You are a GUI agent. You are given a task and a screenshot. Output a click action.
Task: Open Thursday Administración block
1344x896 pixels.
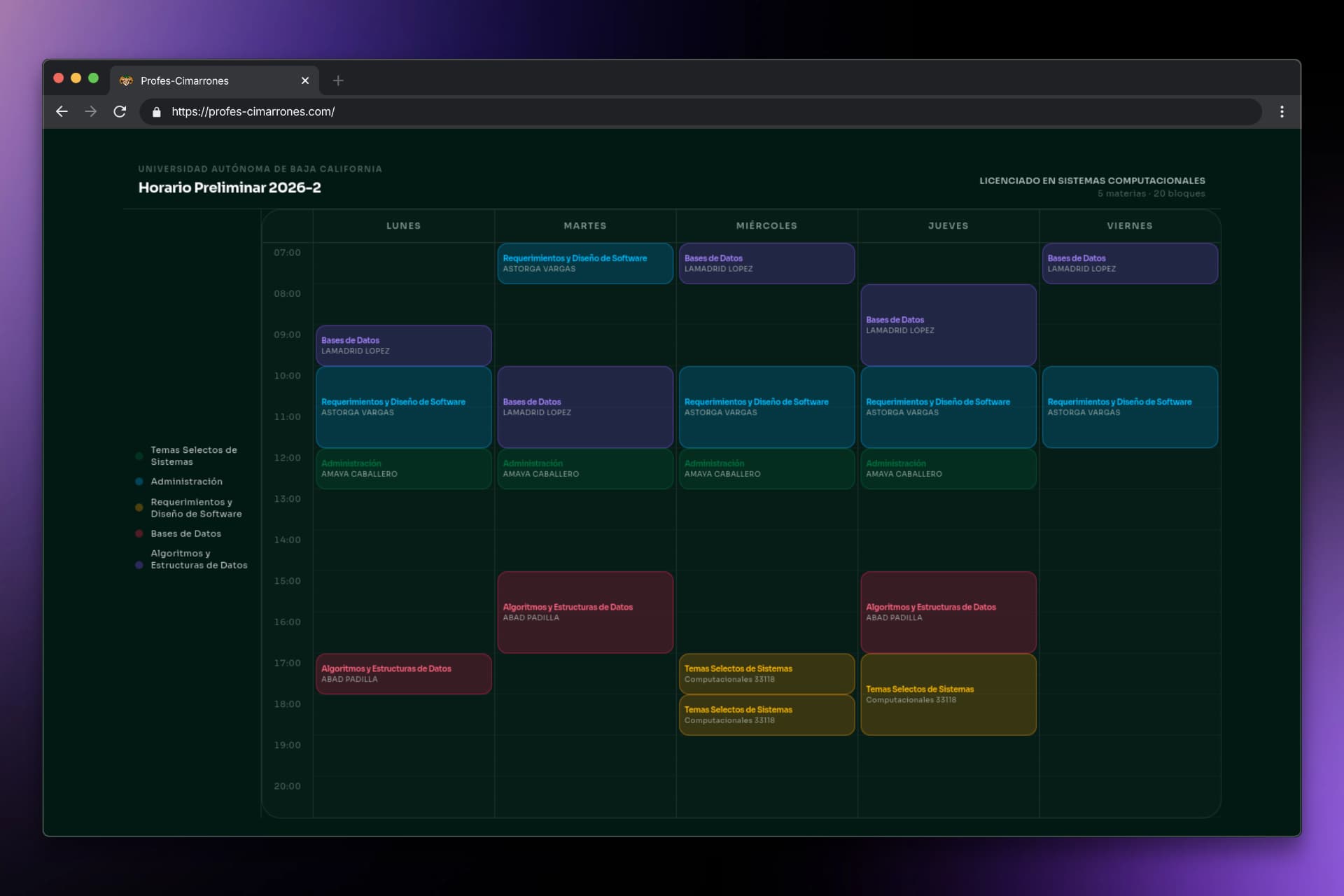tap(948, 468)
